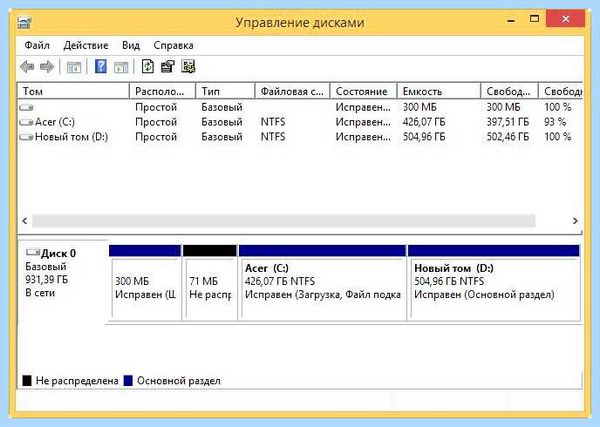The height and width of the screenshot is (427, 600).
Task: Open the Вид menu
Action: pyautogui.click(x=131, y=46)
